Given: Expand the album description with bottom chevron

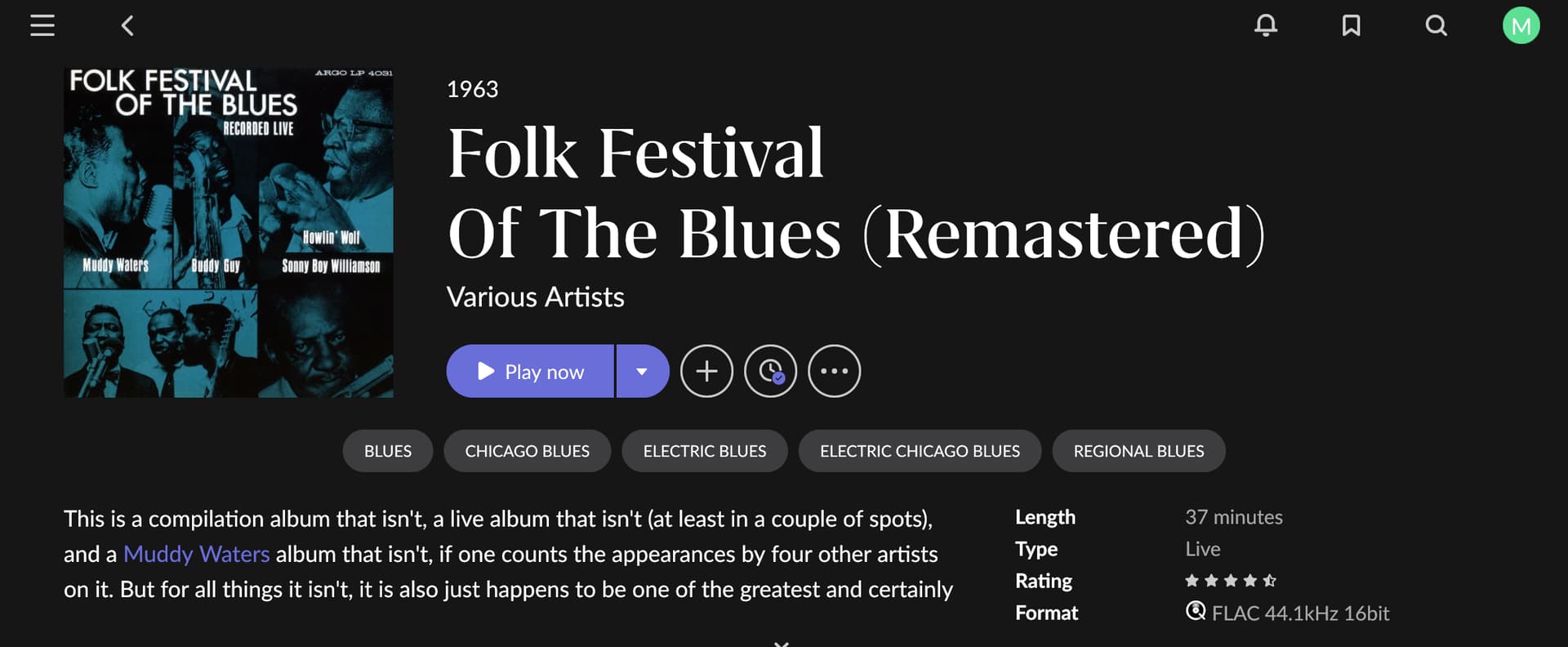Looking at the screenshot, I should [782, 643].
